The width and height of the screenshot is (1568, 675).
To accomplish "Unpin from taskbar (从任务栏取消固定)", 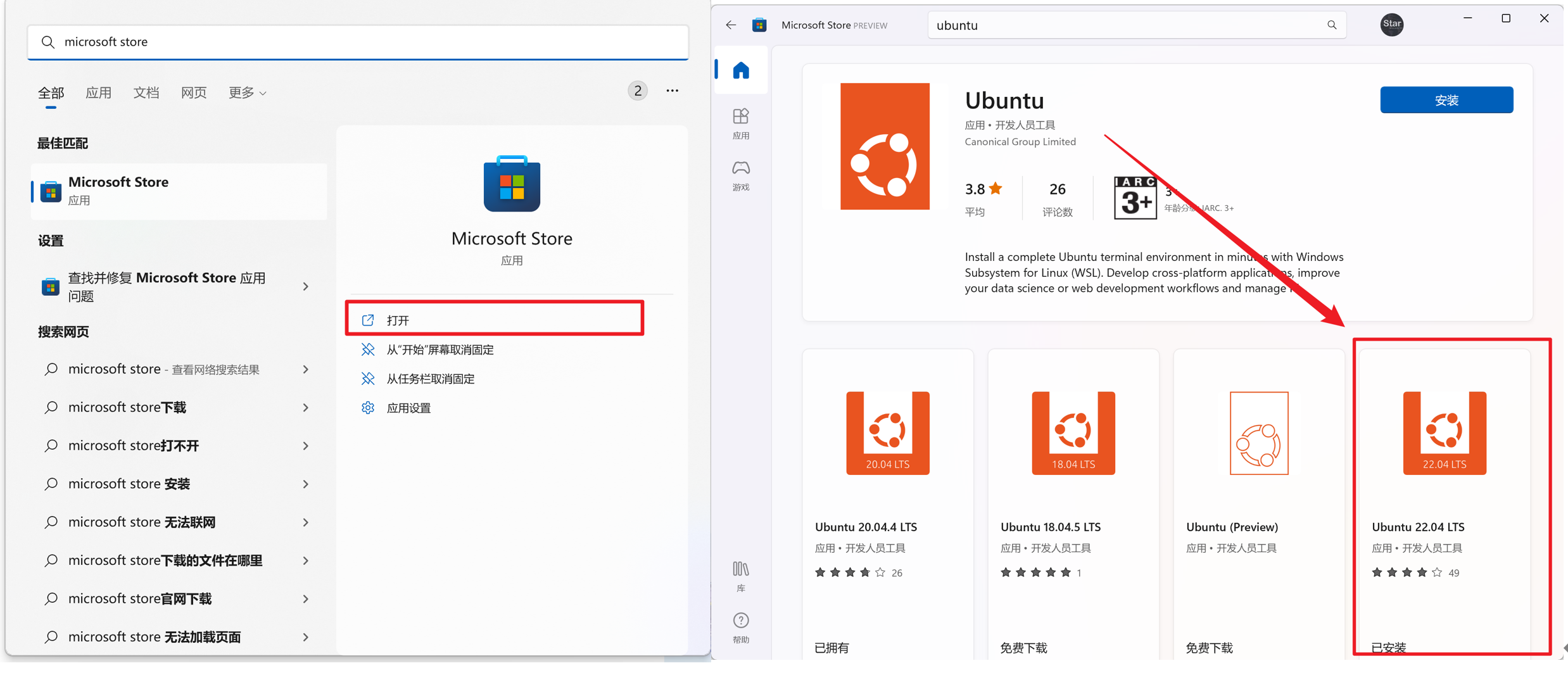I will point(431,379).
